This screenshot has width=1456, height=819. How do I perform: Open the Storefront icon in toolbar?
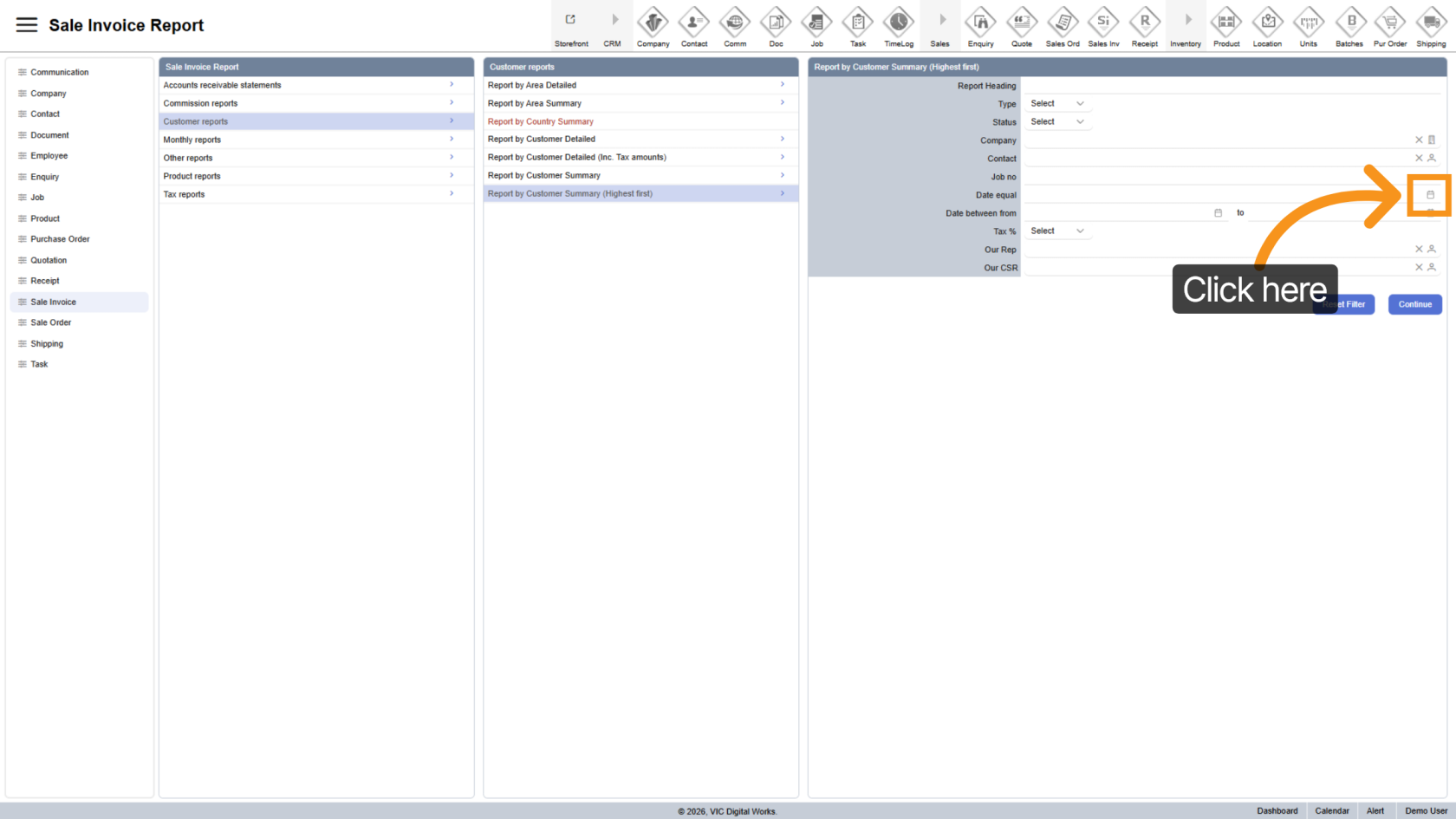coord(571,21)
